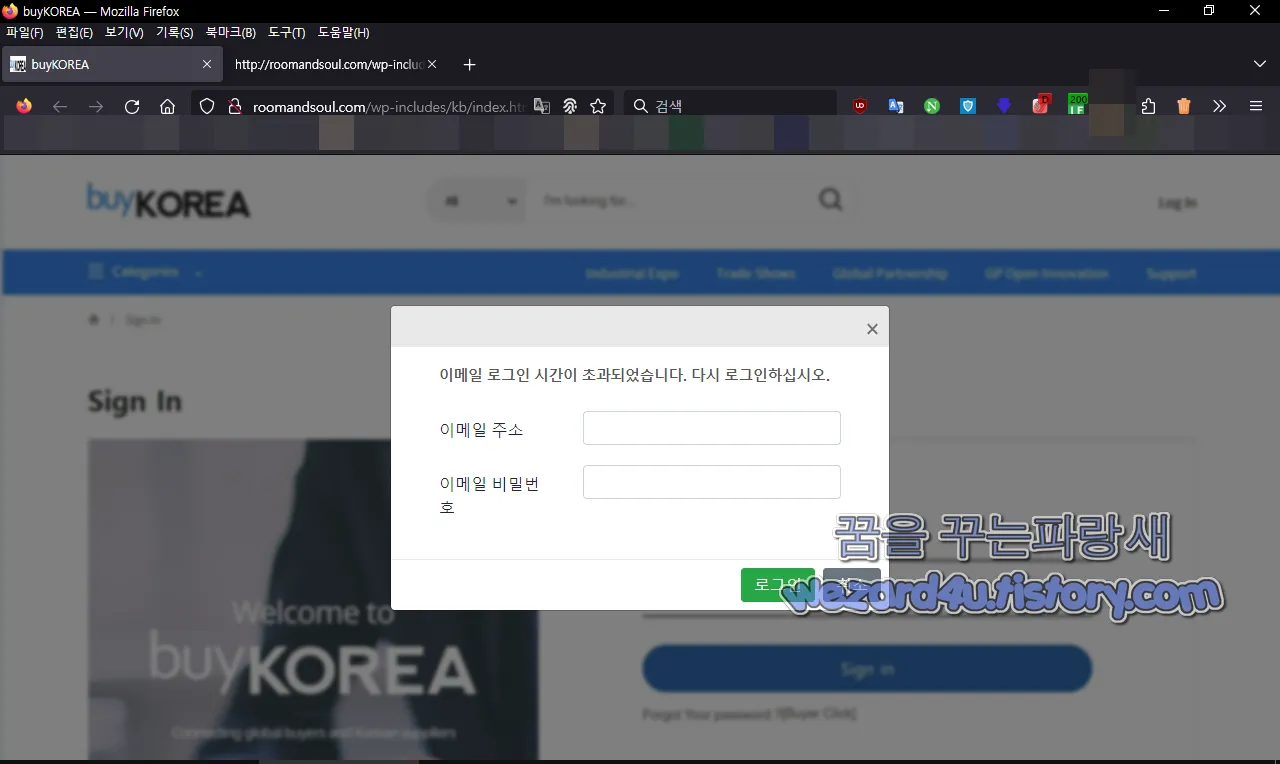Open 파일(F) menu
Screen dimensions: 1280x764
(x=25, y=33)
